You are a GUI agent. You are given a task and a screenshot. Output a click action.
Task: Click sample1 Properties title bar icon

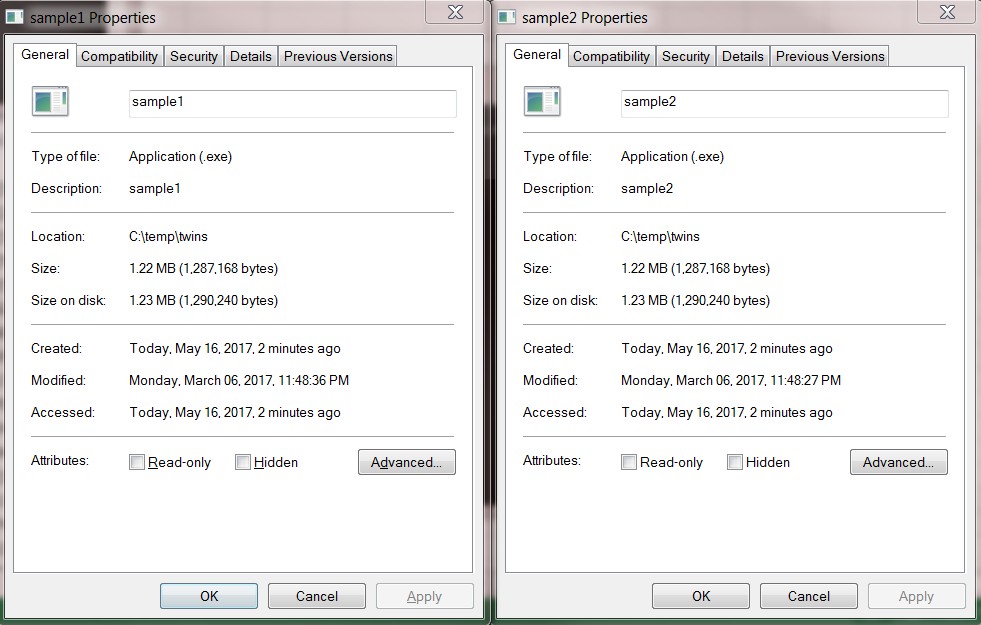click(15, 18)
